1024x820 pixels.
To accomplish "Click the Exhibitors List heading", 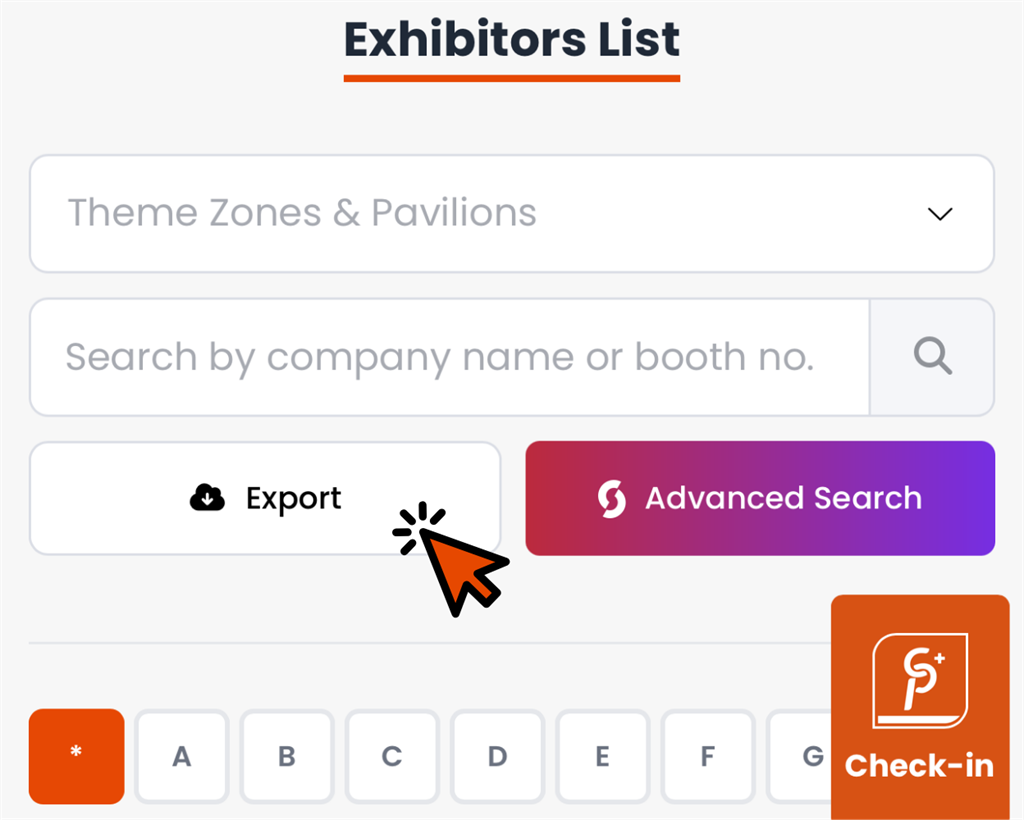I will click(512, 40).
